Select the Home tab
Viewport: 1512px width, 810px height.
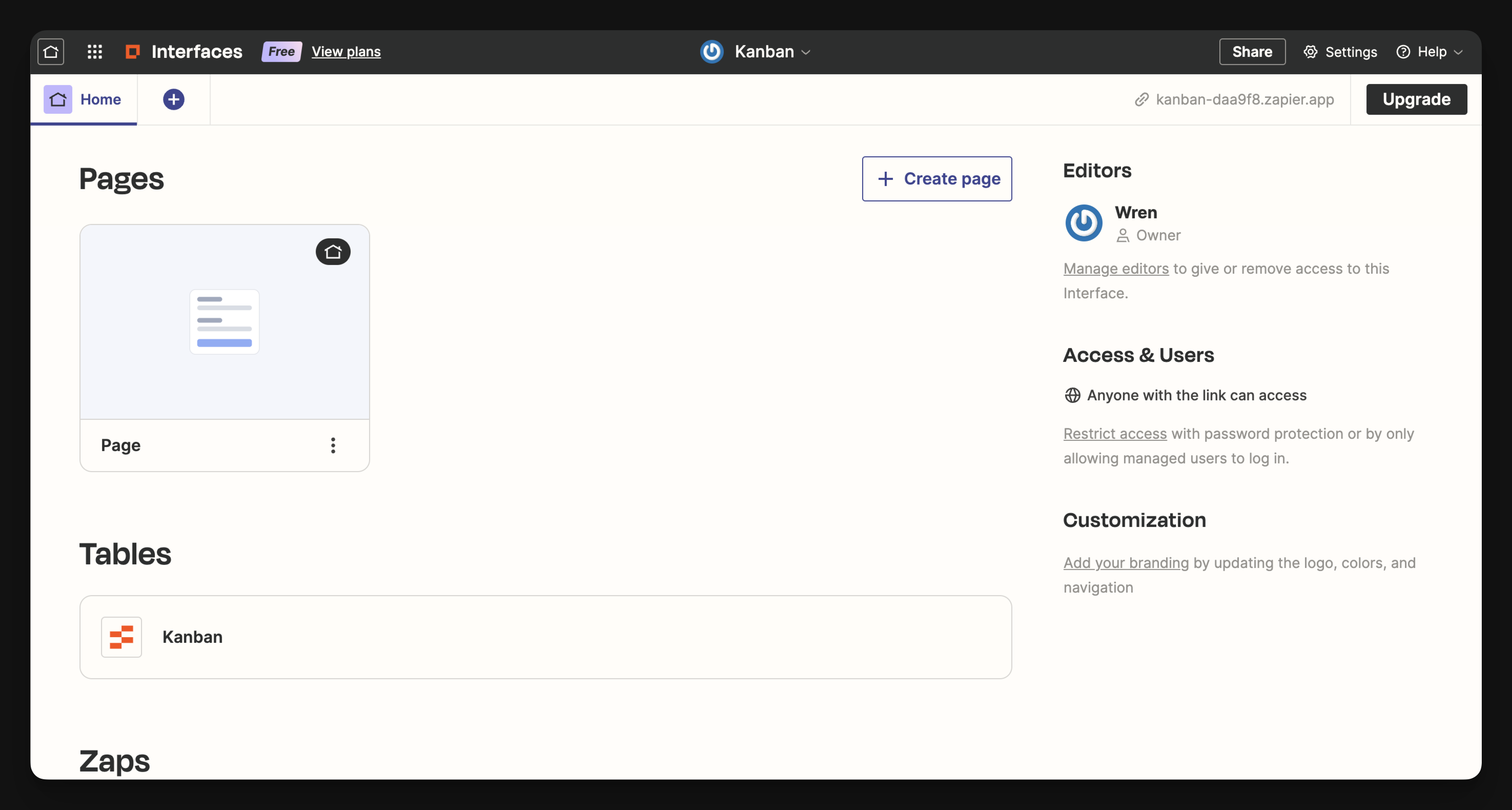84,99
